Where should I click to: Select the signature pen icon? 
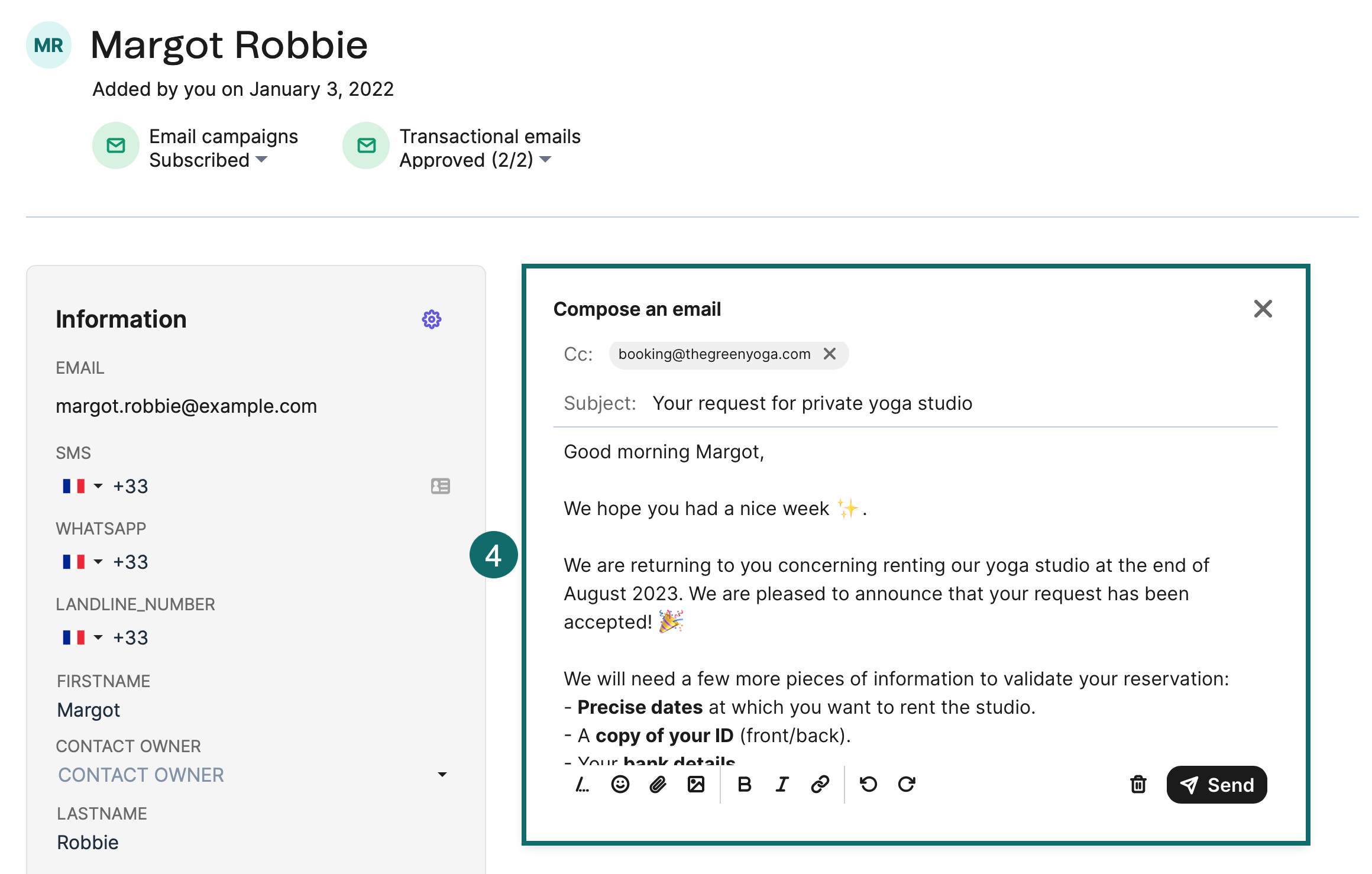pyautogui.click(x=583, y=785)
